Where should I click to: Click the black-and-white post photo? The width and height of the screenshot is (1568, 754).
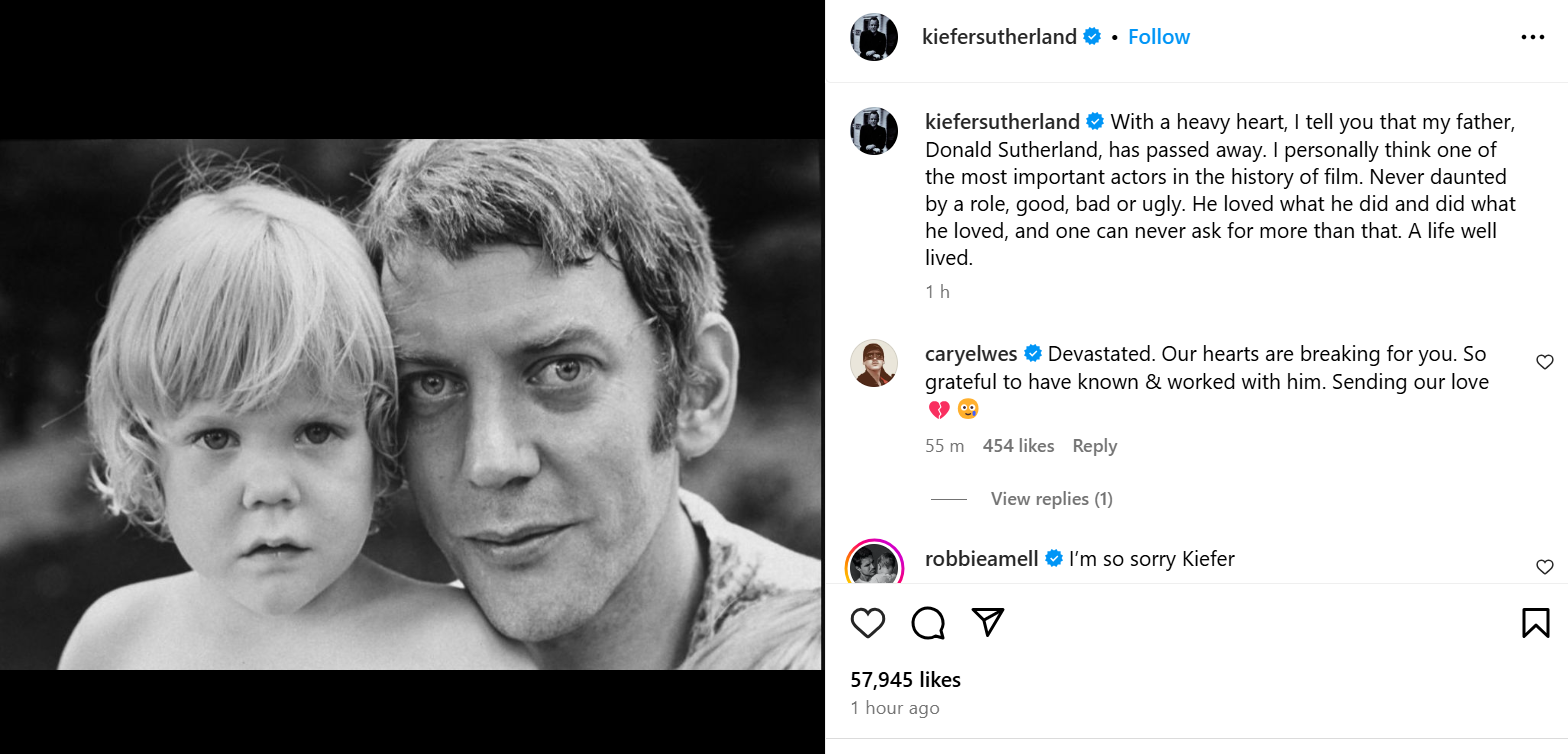pyautogui.click(x=411, y=404)
